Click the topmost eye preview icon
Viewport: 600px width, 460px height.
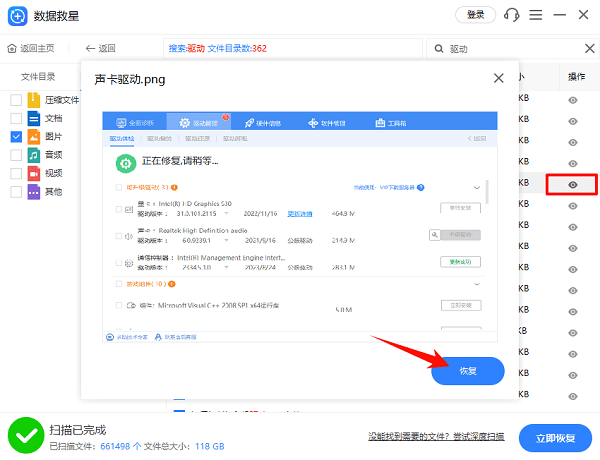(x=572, y=100)
